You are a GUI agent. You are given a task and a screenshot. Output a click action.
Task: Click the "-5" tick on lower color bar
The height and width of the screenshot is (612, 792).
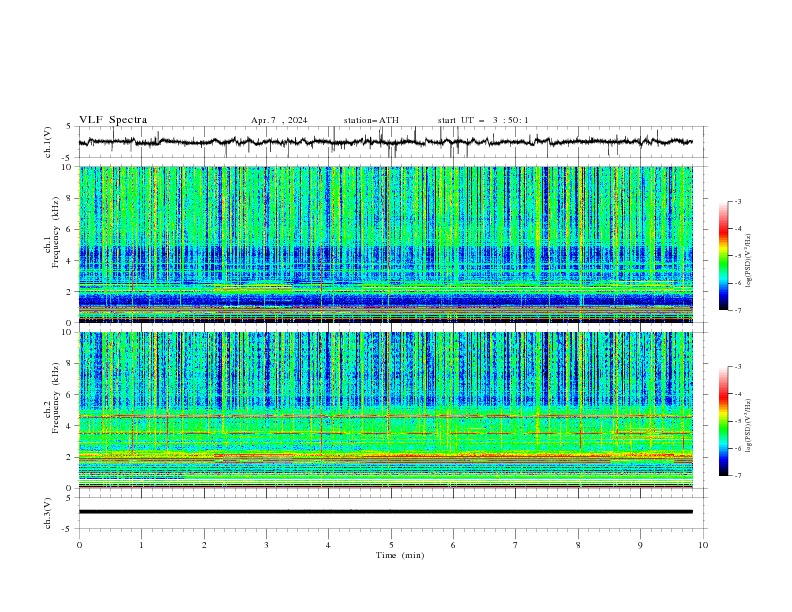pos(738,421)
